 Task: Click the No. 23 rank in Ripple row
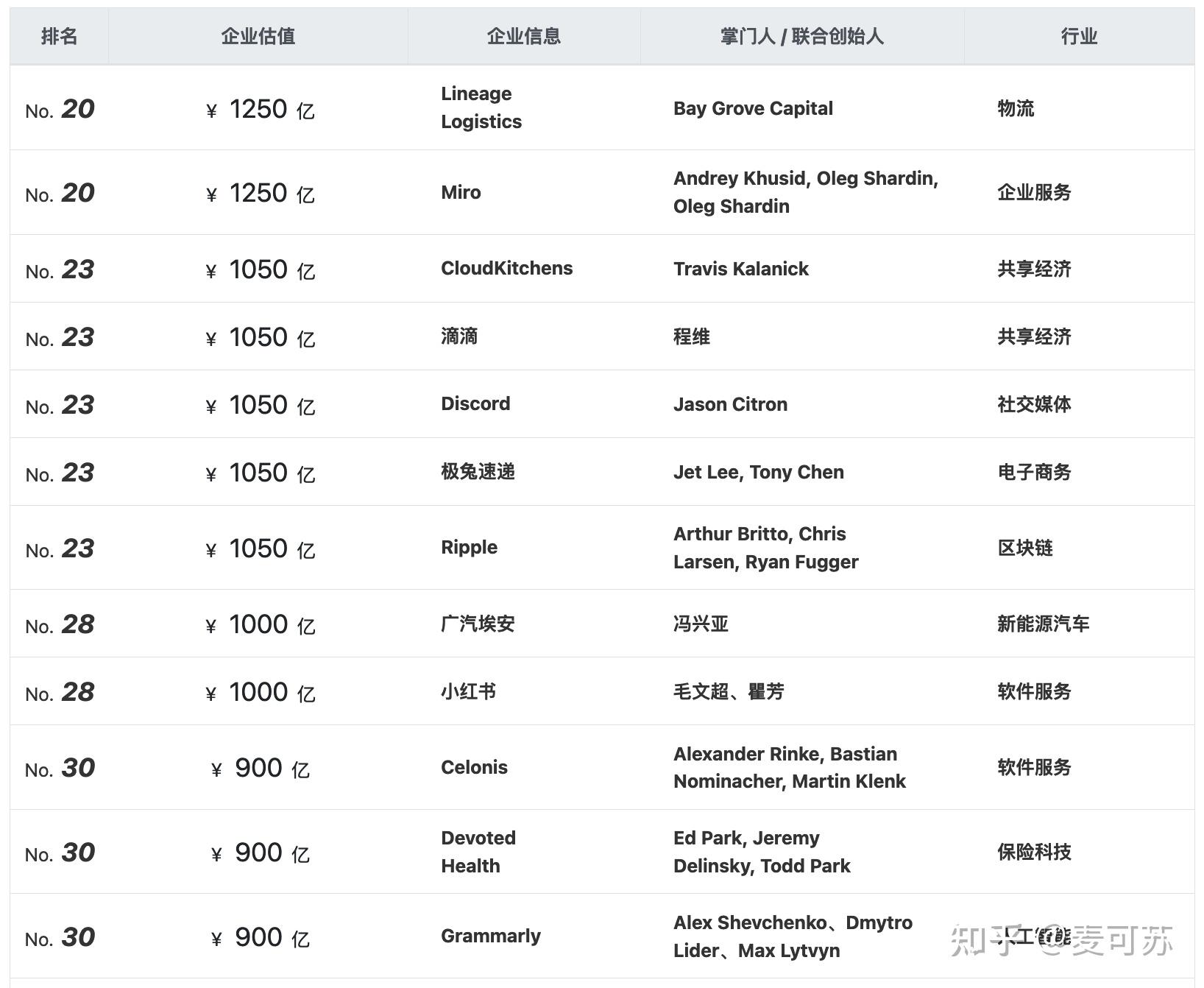60,548
